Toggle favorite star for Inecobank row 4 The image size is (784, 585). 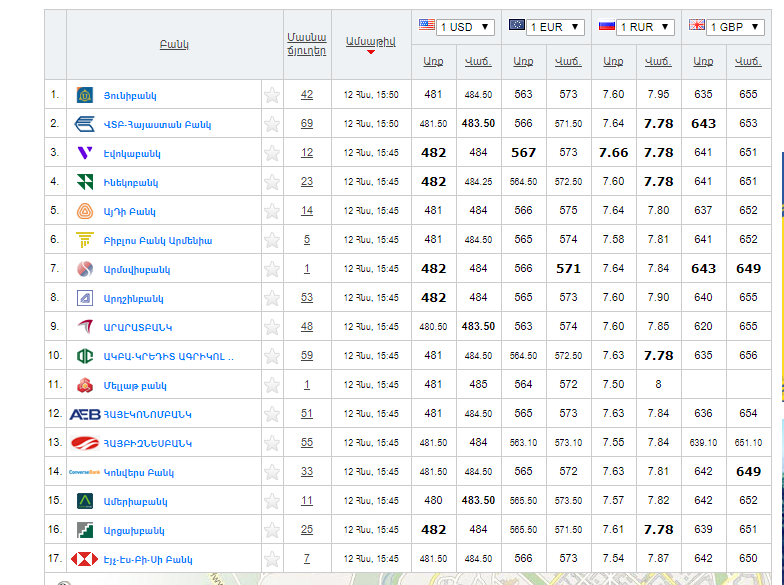pos(272,182)
